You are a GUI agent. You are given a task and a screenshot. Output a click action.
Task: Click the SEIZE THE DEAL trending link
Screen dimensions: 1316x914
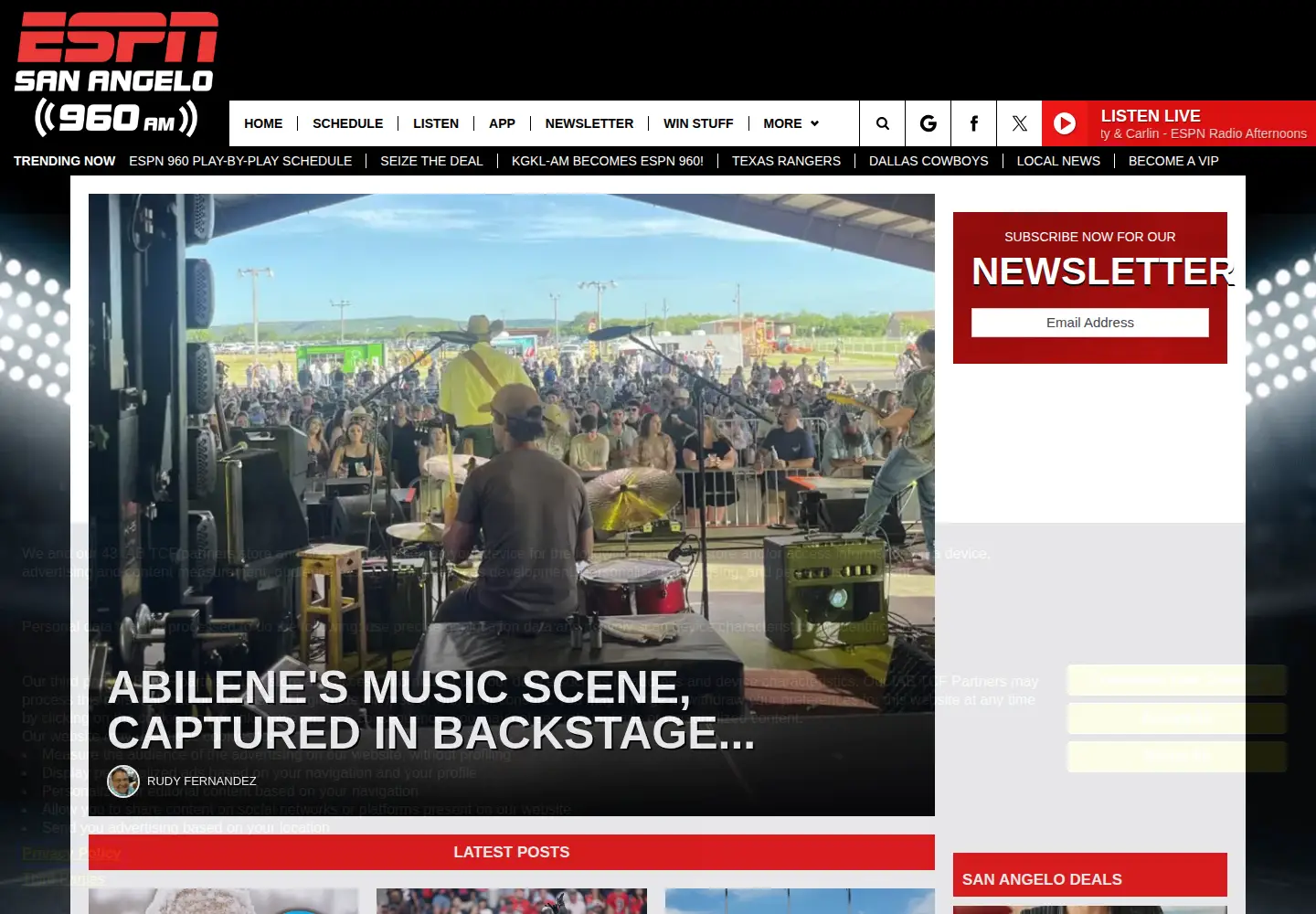coord(431,161)
